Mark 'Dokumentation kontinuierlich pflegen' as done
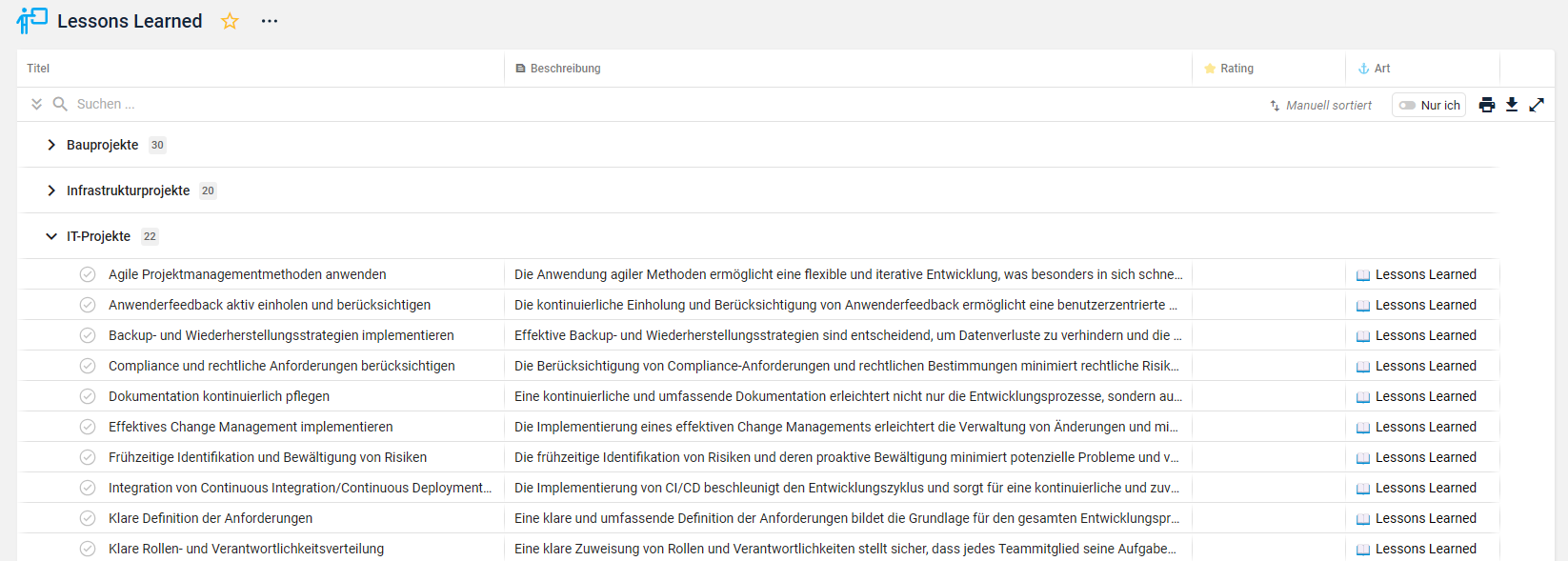The width and height of the screenshot is (1568, 561). click(88, 396)
